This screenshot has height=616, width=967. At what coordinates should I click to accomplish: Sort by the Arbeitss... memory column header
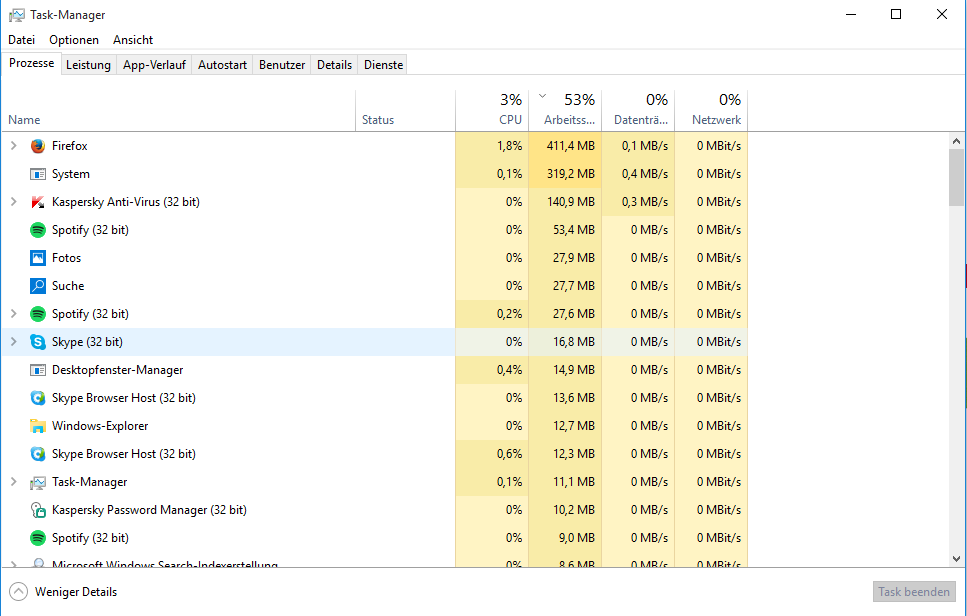(x=565, y=111)
